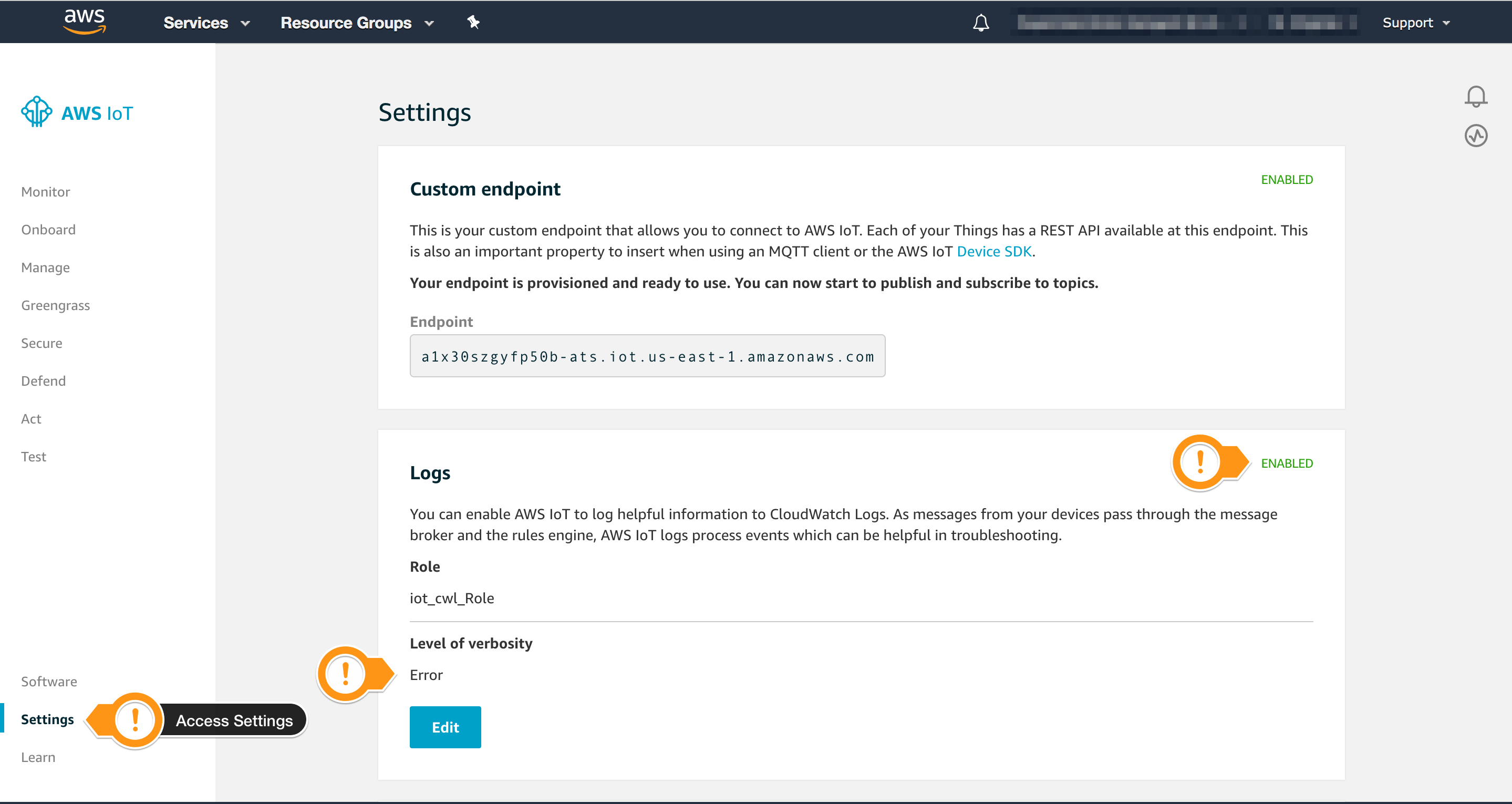Expand the Support menu
Viewport: 1512px width, 804px height.
pyautogui.click(x=1416, y=23)
